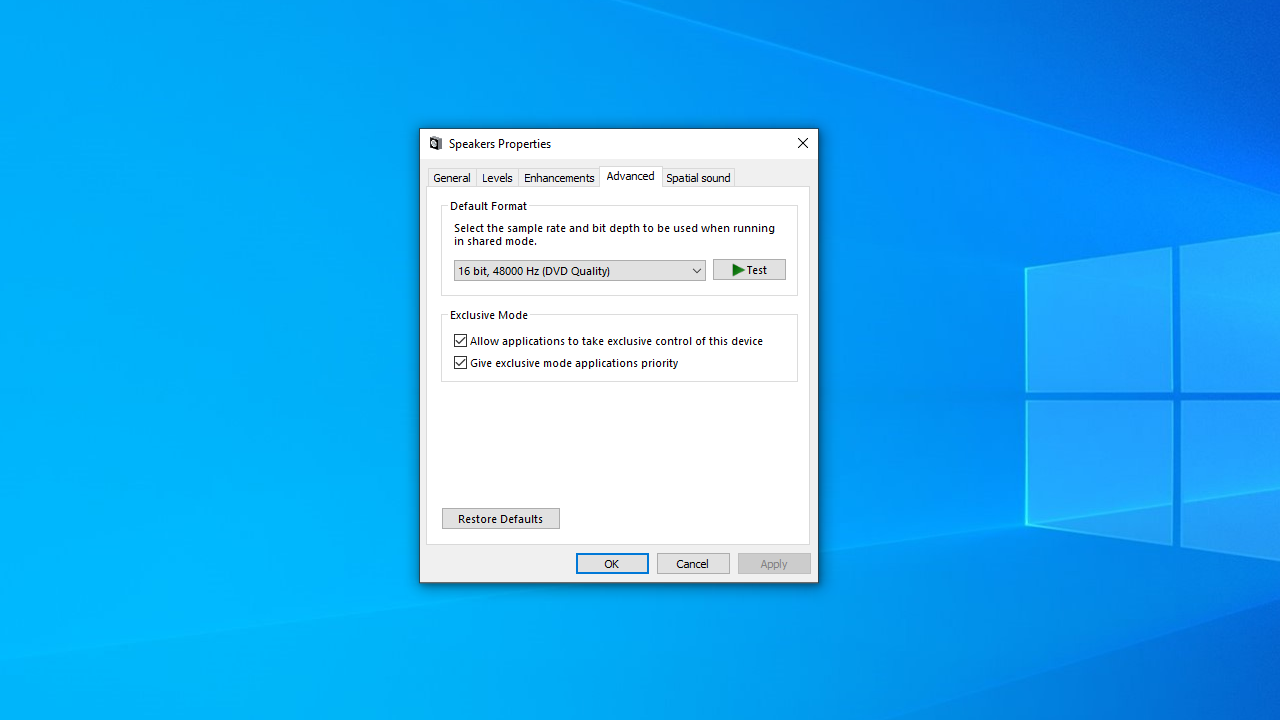
Task: Open the Levels tab
Action: coord(497,178)
